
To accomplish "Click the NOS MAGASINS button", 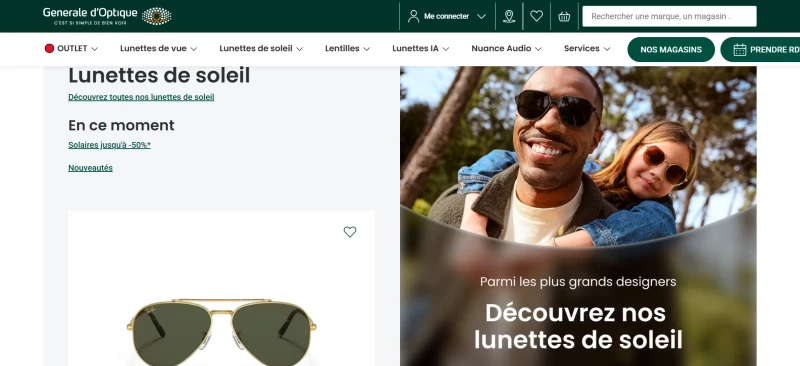I will click(x=671, y=50).
